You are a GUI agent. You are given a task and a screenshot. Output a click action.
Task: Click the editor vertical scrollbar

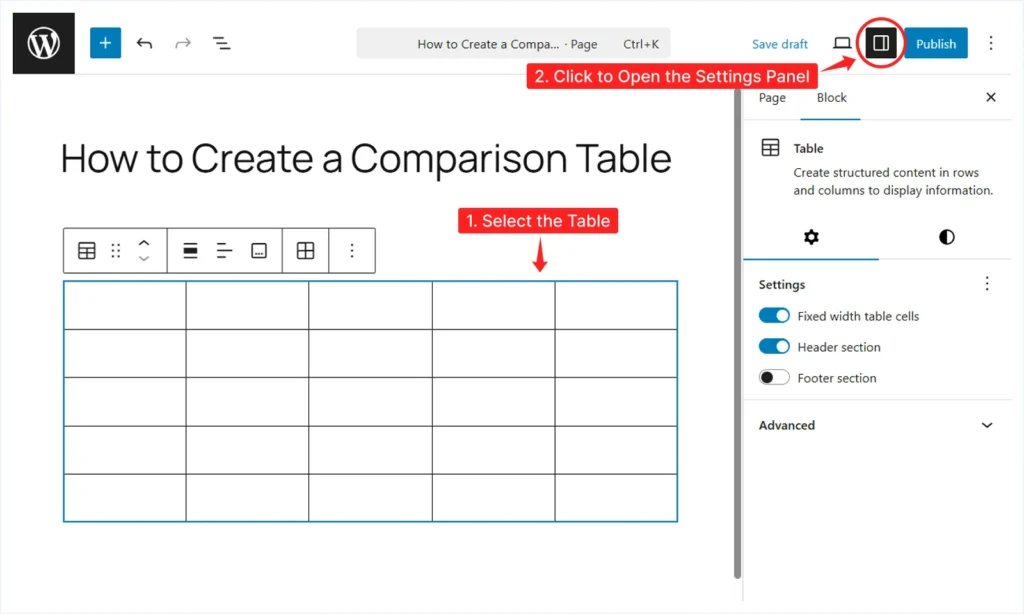737,333
